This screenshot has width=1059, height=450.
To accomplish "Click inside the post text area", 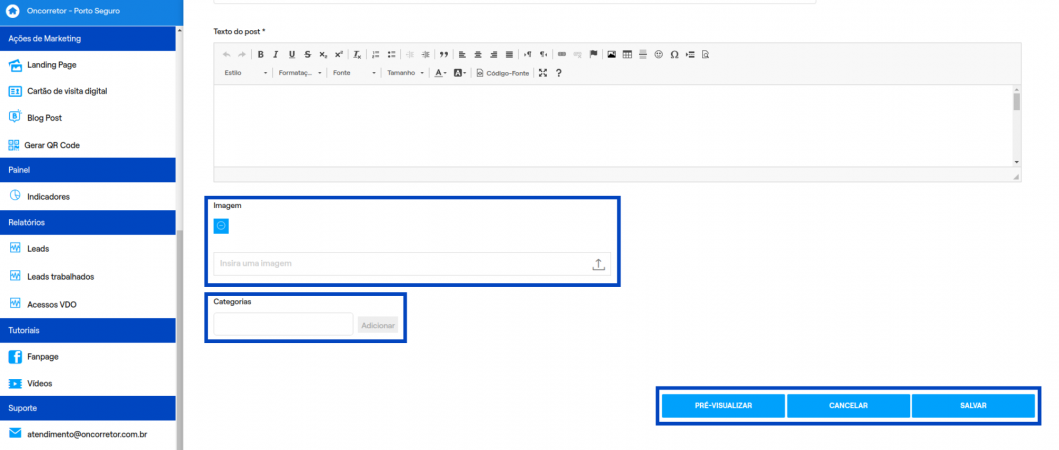I will coord(613,125).
